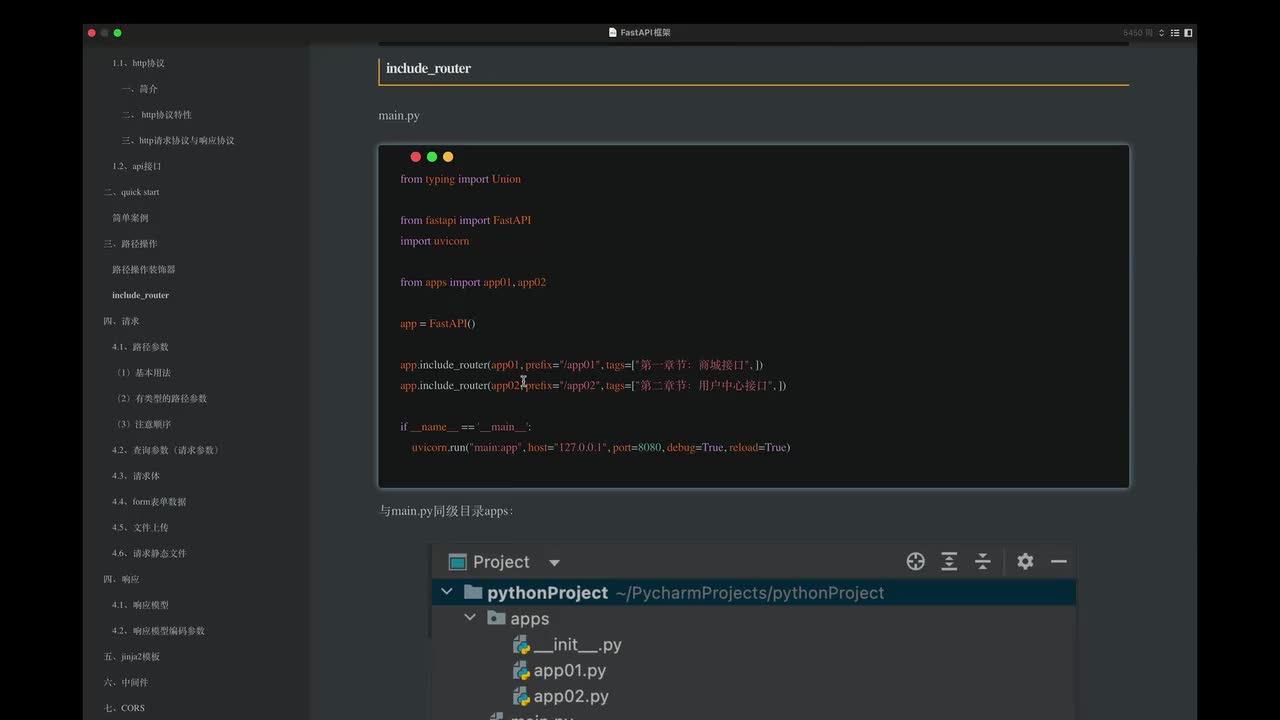This screenshot has width=1280, height=720.
Task: Select the pythonProject folder icon
Action: (x=473, y=592)
